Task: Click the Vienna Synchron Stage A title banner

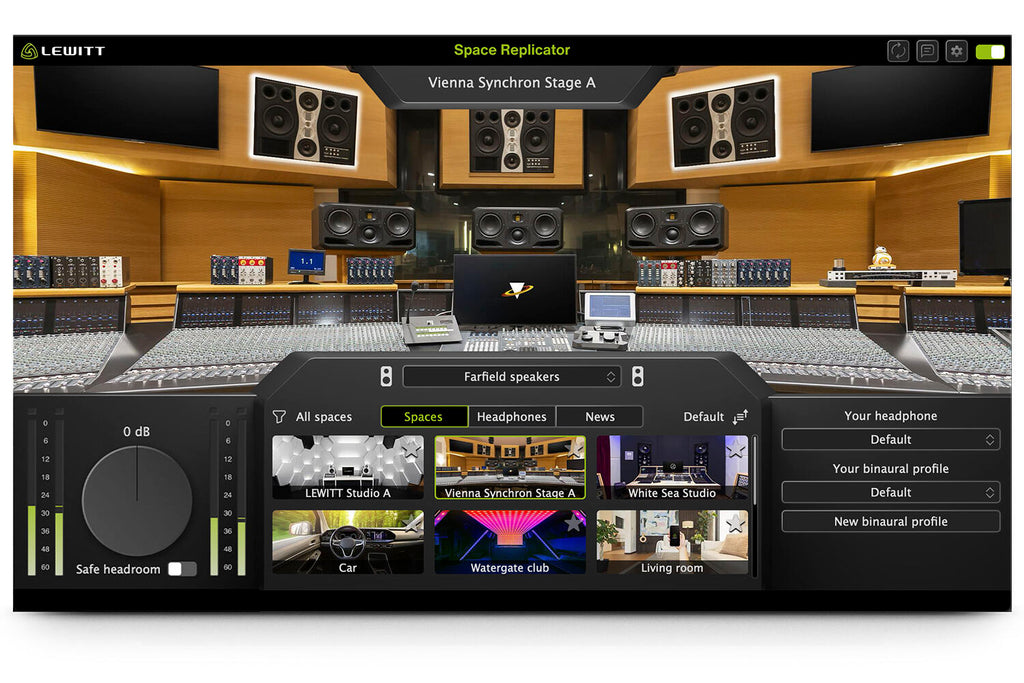Action: 511,83
